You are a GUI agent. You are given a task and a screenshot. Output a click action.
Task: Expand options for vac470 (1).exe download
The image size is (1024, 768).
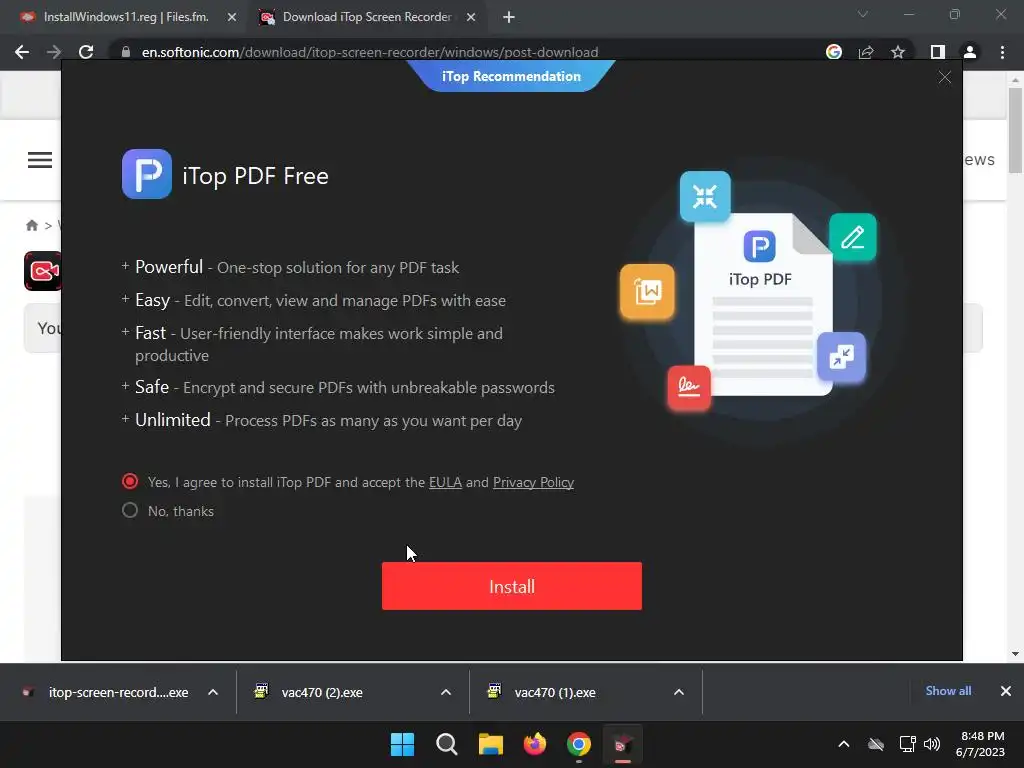[x=679, y=692]
